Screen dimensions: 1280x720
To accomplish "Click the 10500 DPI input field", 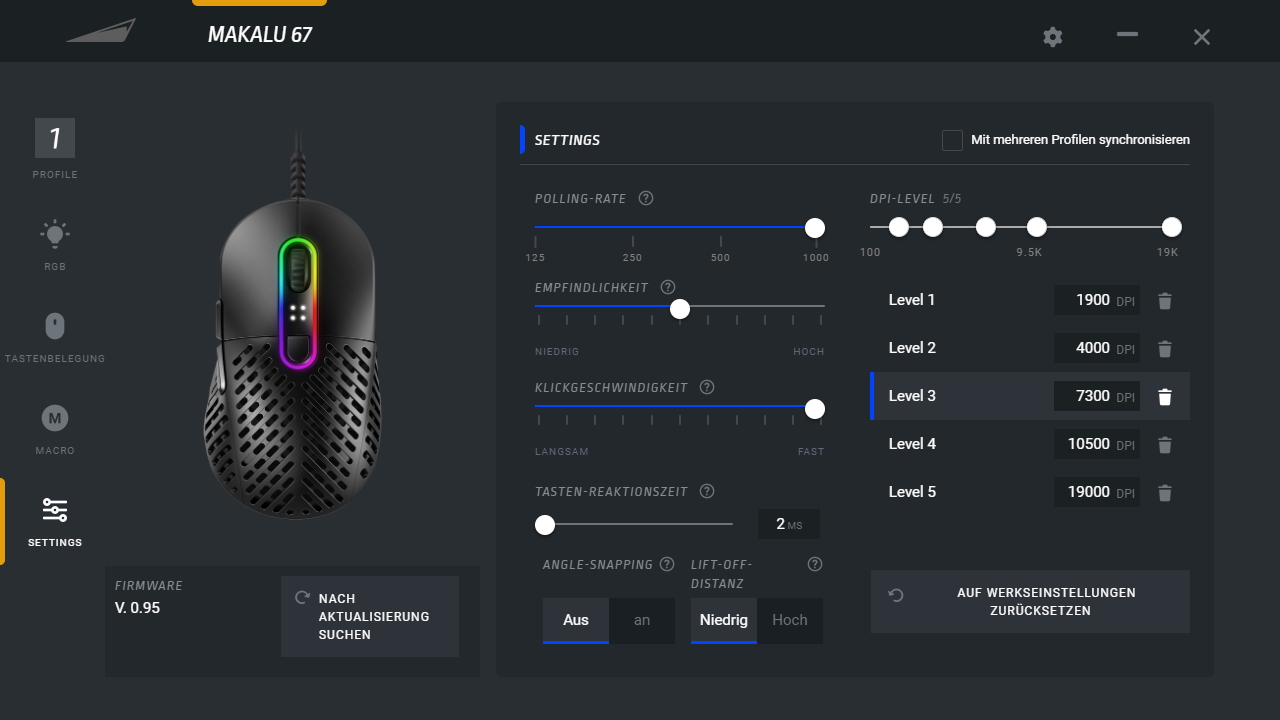I will (x=1097, y=444).
